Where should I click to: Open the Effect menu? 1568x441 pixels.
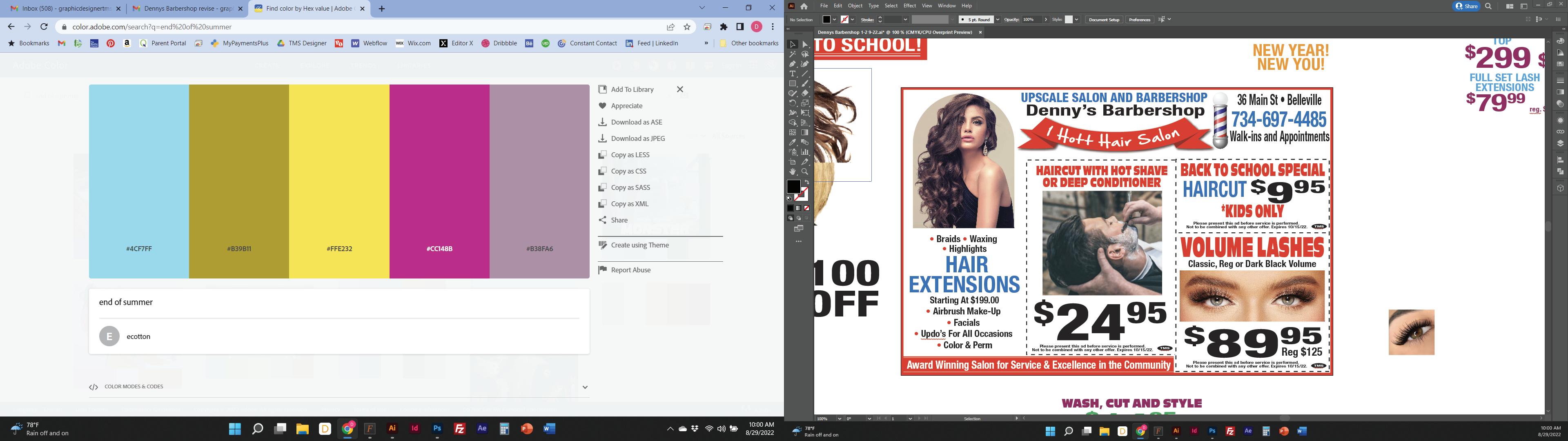pyautogui.click(x=909, y=5)
